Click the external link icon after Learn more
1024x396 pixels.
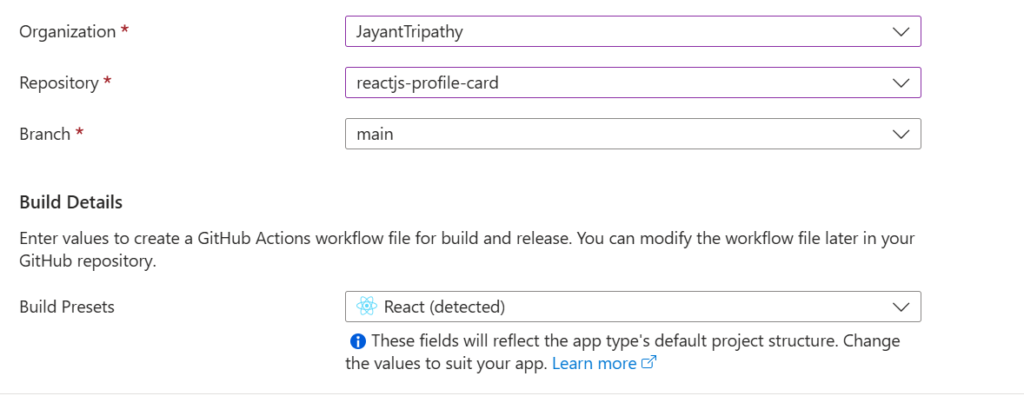pos(648,363)
